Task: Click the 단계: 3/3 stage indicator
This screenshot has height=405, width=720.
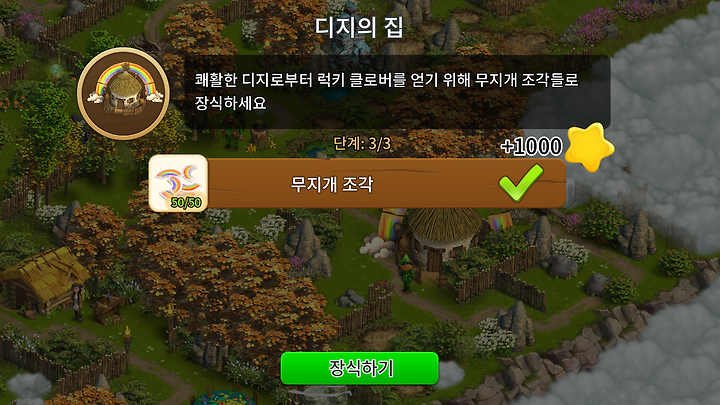Action: point(362,144)
